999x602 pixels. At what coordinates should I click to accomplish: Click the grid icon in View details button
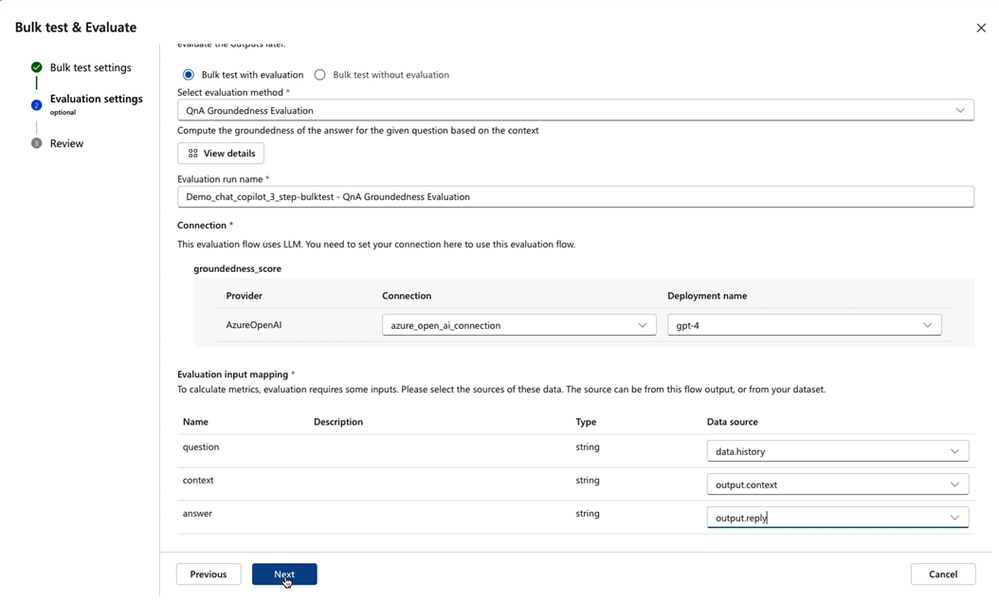point(192,154)
